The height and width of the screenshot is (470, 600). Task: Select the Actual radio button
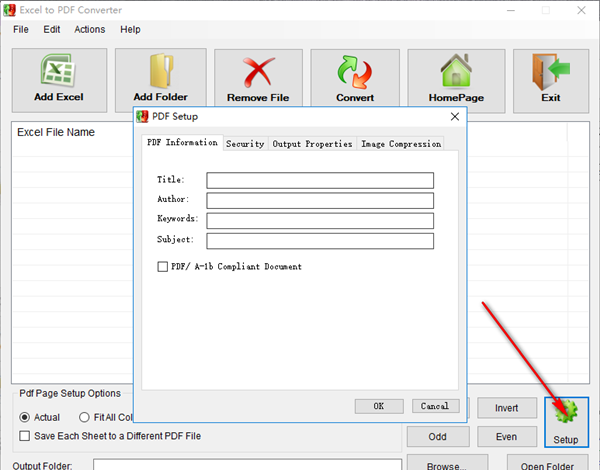point(24,417)
